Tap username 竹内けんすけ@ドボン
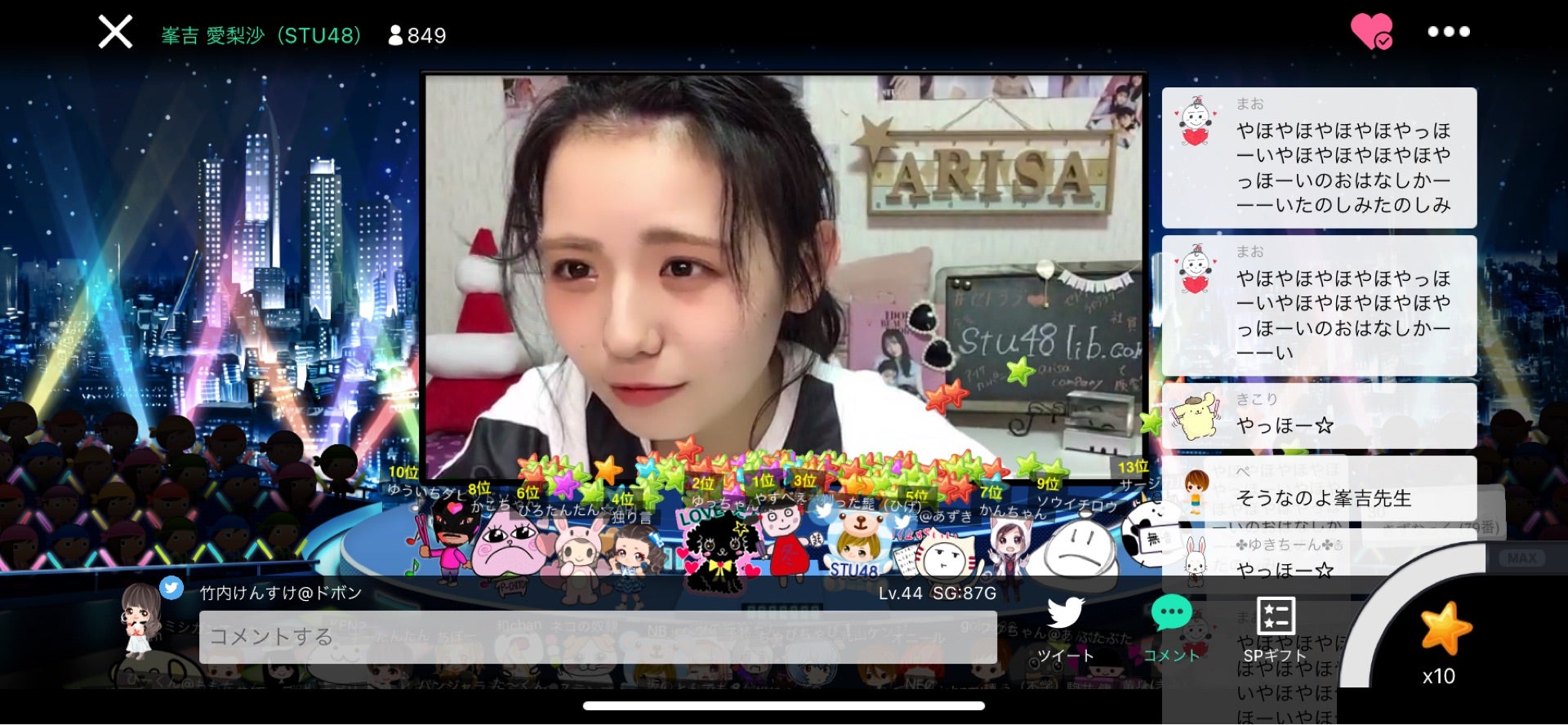The image size is (1568, 725). click(x=281, y=594)
